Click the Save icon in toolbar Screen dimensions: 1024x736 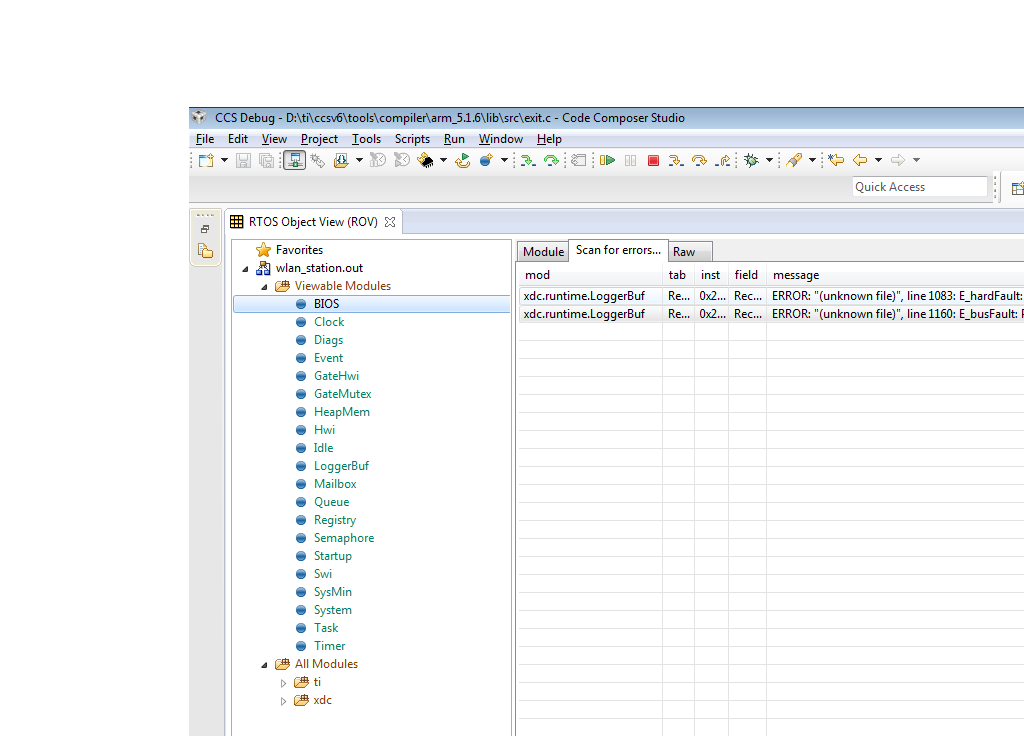pyautogui.click(x=243, y=160)
